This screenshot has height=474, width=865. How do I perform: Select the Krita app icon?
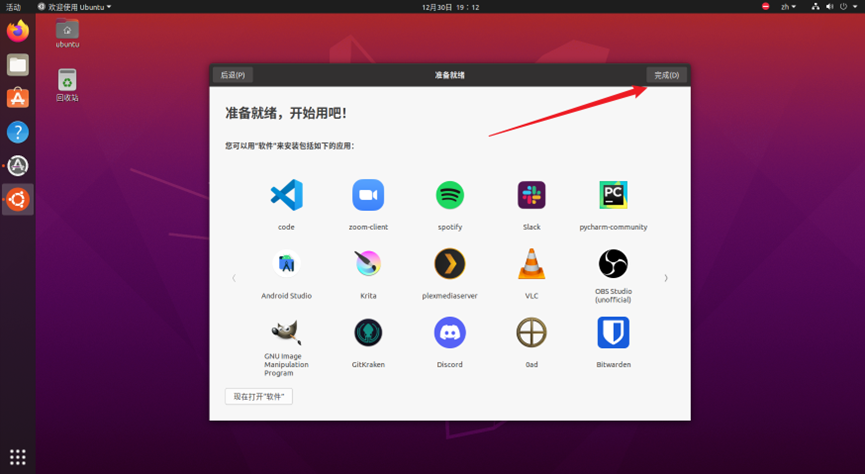[x=368, y=263]
